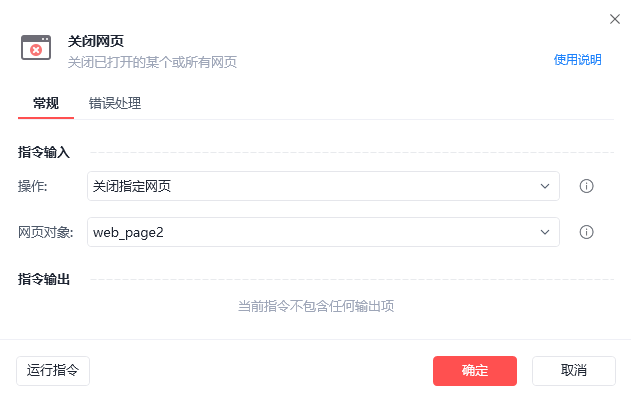631x398 pixels.
Task: Switch to the 常规 tab
Action: click(46, 103)
